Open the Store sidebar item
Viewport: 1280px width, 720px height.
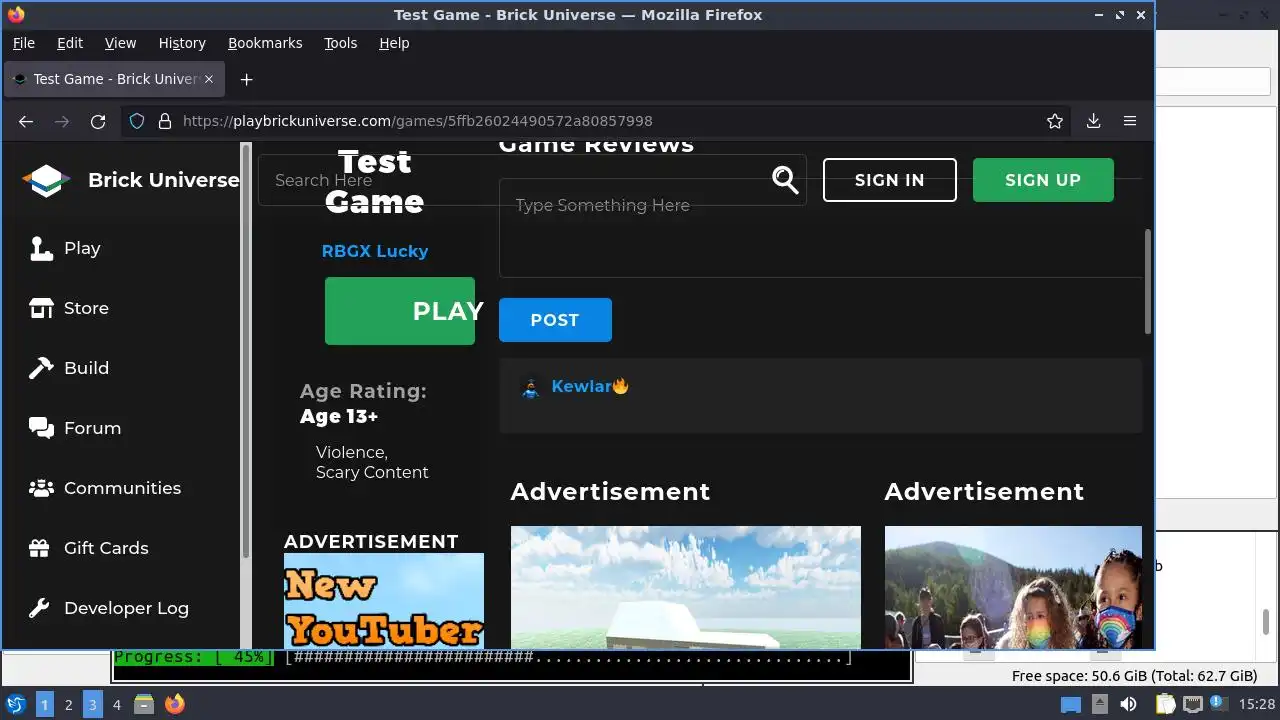pos(68,308)
